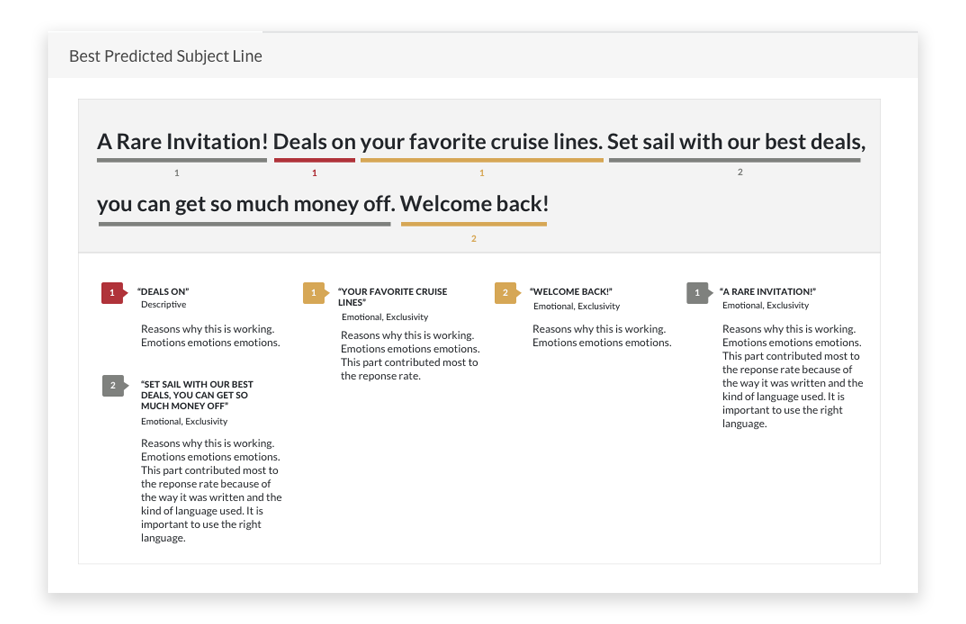Click the gray underline under "you can get so much money off"
The height and width of the screenshot is (624, 966).
[245, 224]
